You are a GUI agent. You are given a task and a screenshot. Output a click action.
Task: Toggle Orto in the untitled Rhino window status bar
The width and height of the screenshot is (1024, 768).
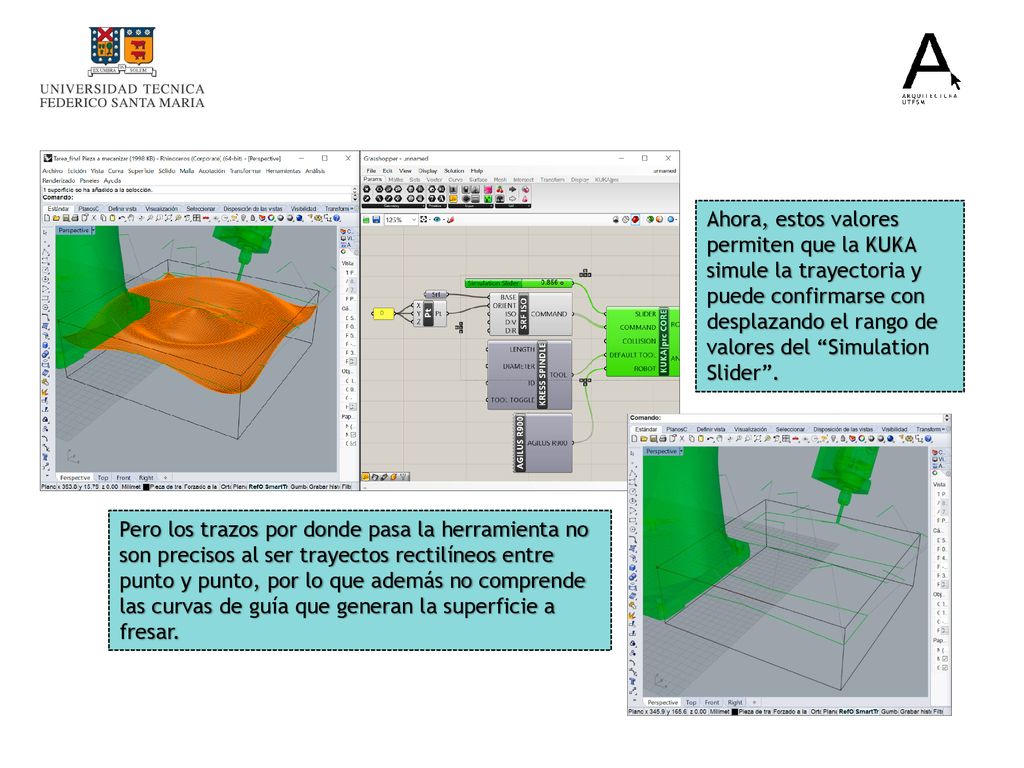click(815, 711)
